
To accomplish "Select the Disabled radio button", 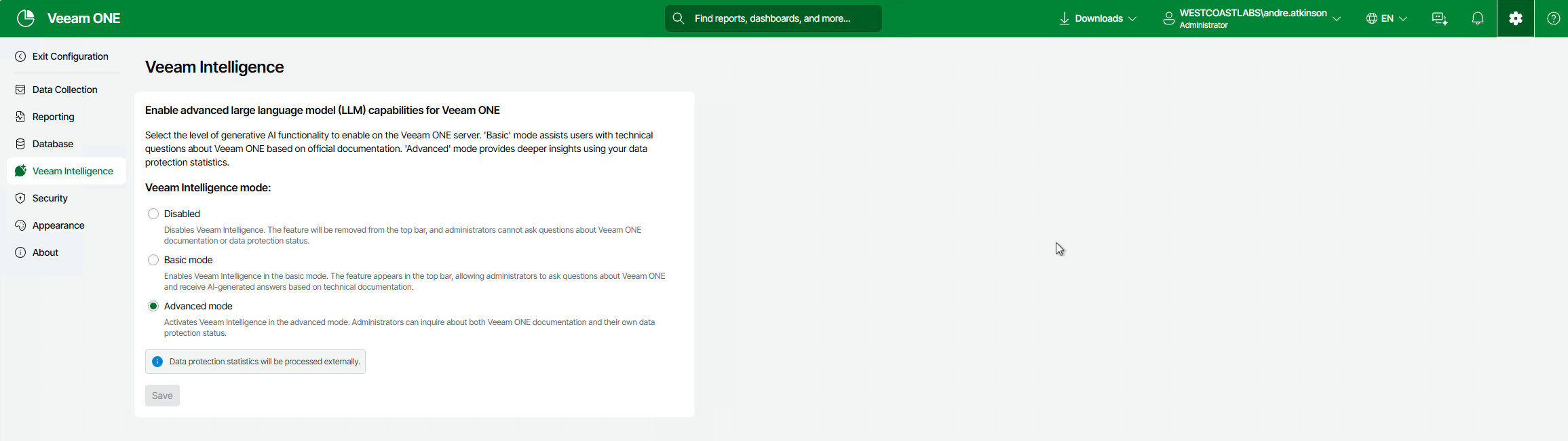I will 153,214.
